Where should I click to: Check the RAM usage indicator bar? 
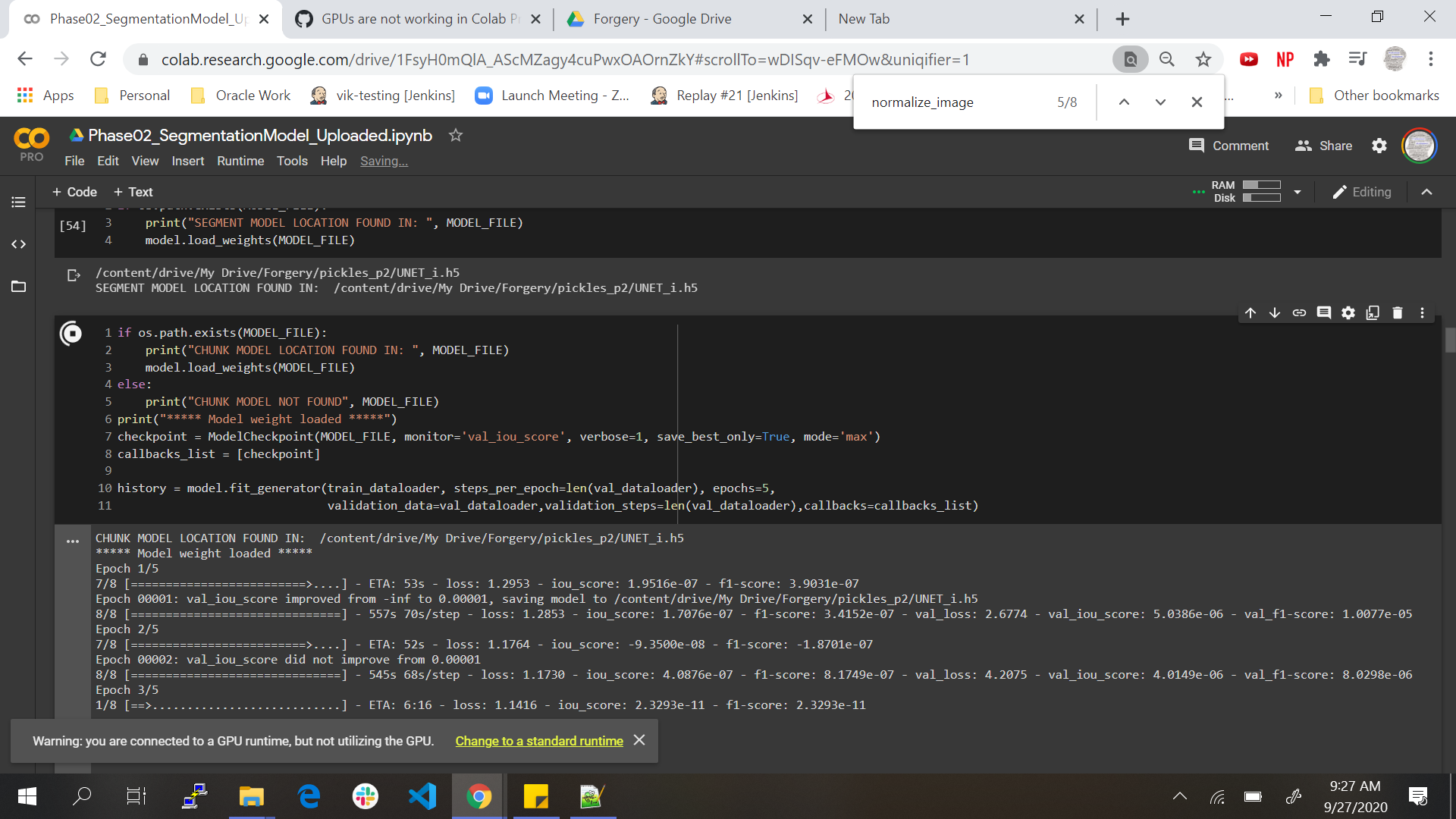[1261, 185]
